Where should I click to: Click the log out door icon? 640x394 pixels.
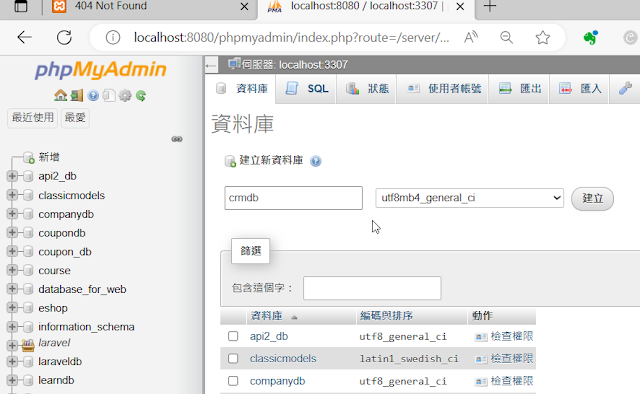coord(76,96)
